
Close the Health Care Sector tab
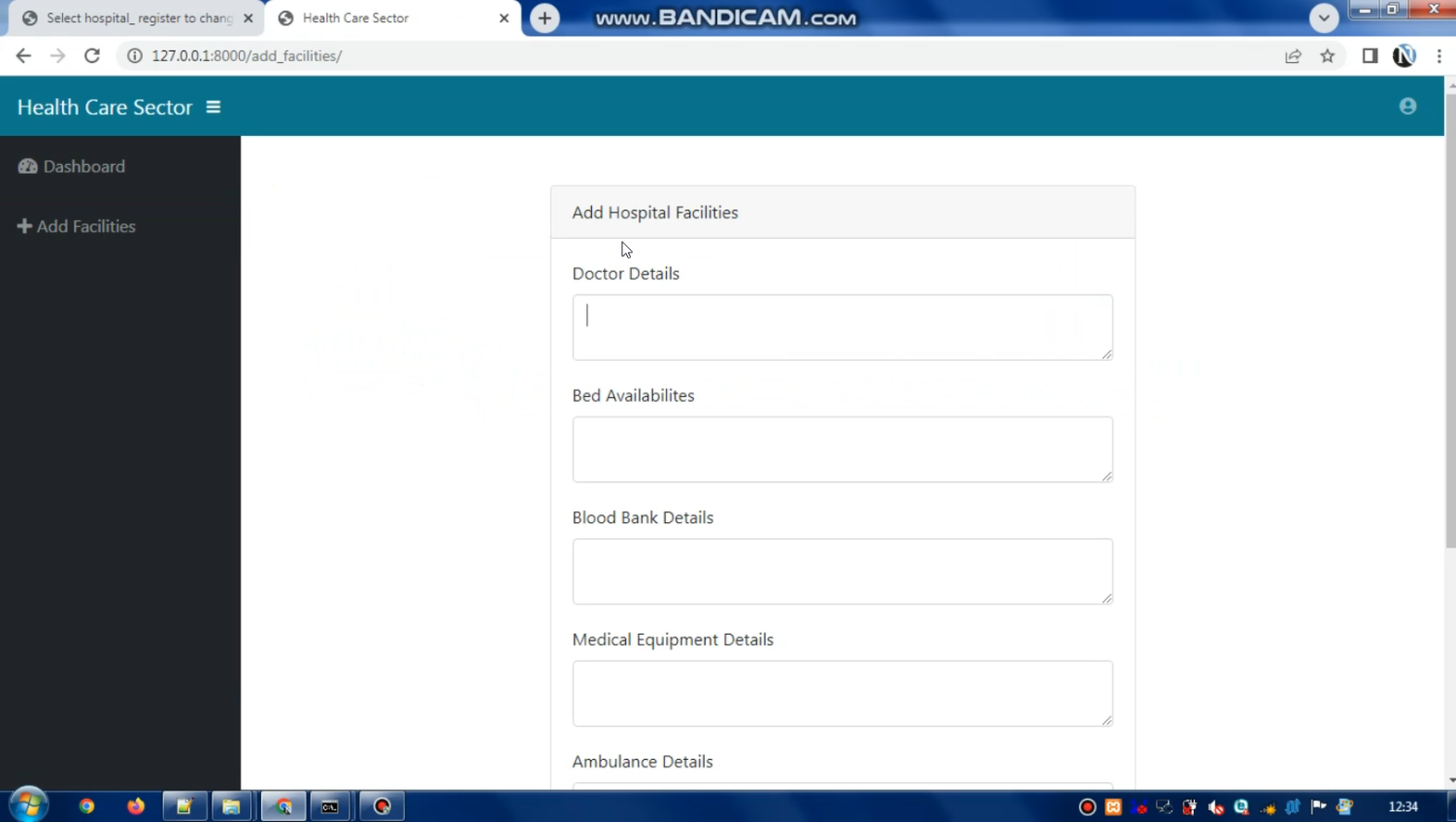click(x=504, y=17)
